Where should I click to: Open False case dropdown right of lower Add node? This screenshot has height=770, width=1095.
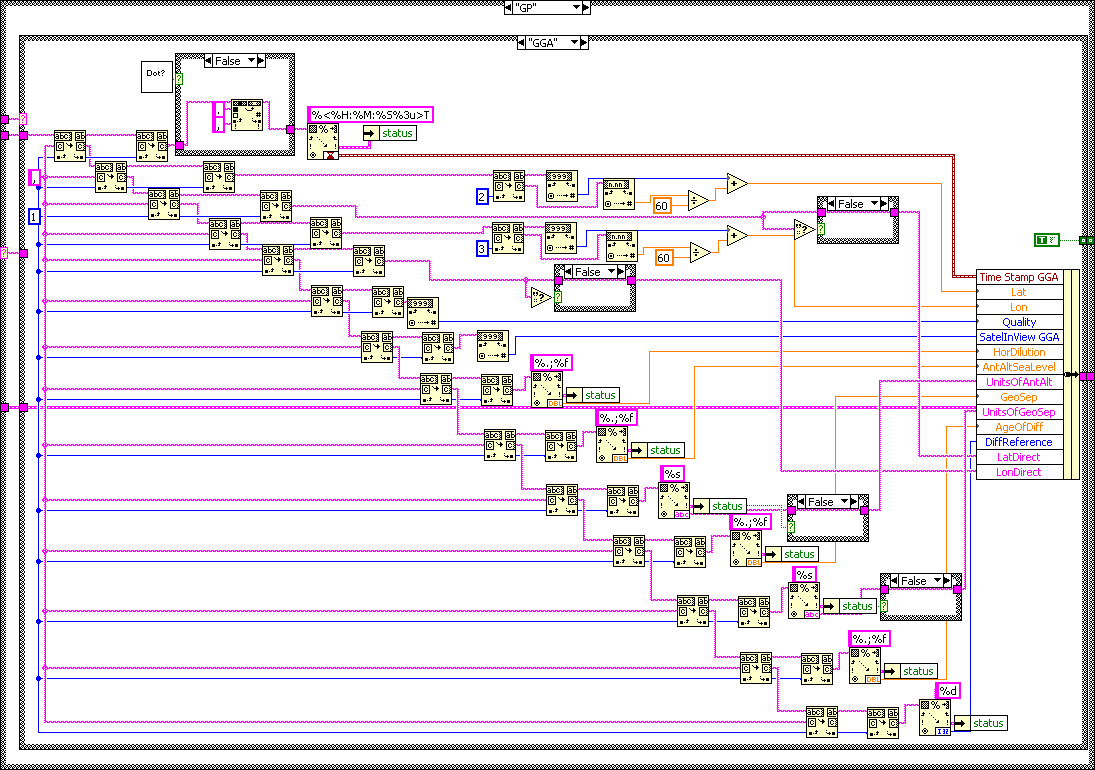click(x=874, y=204)
